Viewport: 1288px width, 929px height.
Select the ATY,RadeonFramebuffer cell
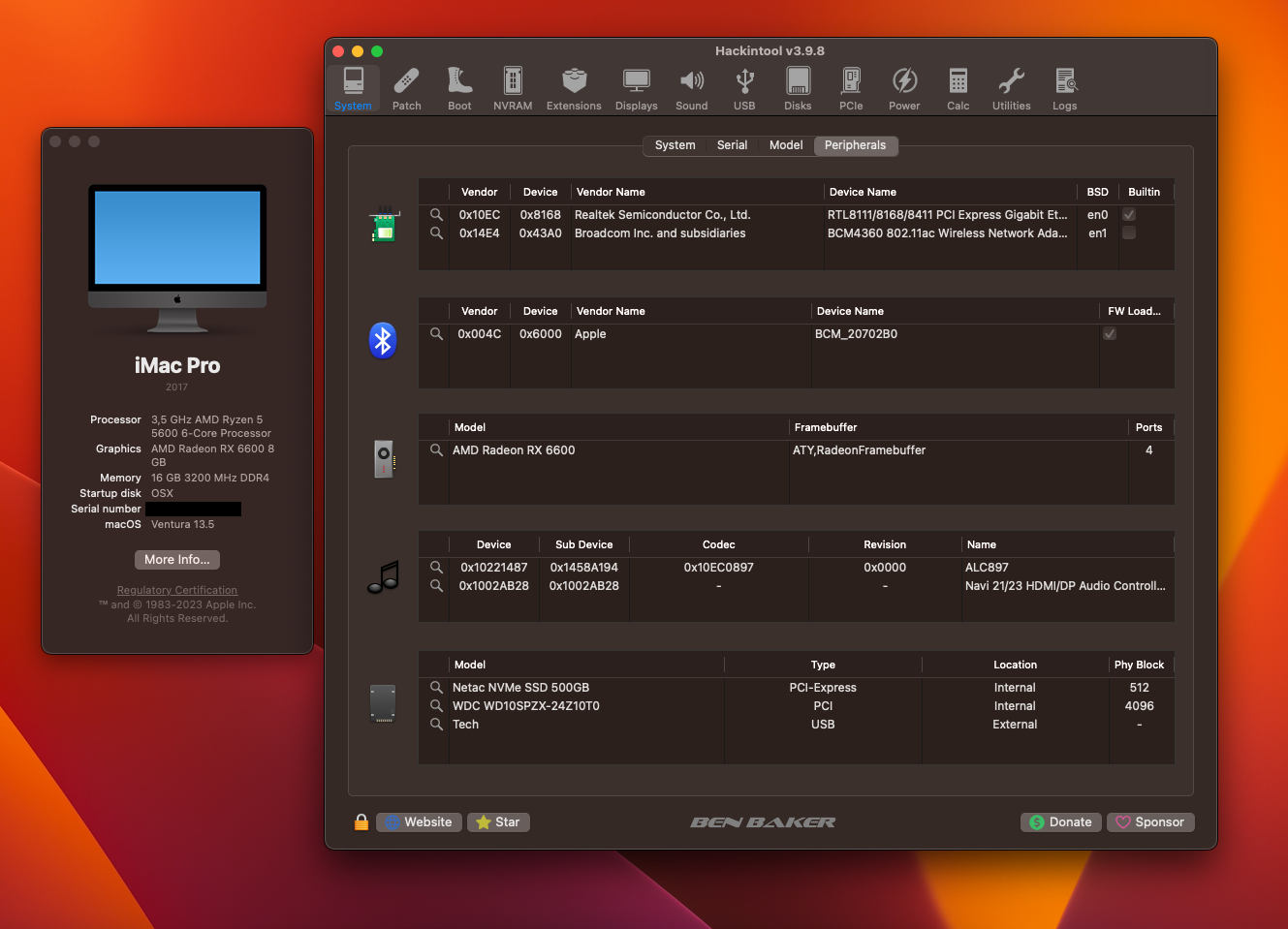click(x=859, y=450)
